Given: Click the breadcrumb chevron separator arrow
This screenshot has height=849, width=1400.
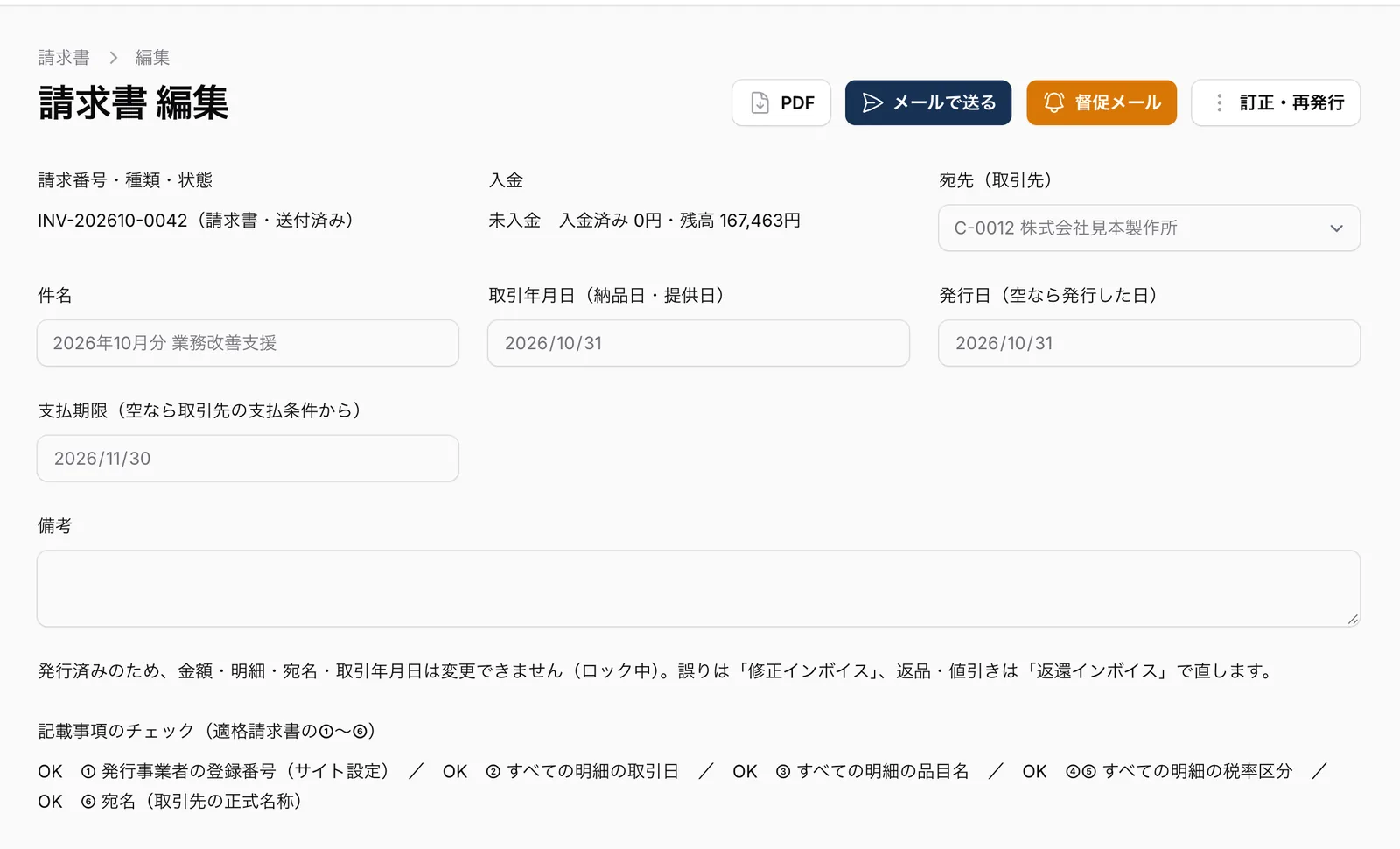Looking at the screenshot, I should tap(113, 58).
